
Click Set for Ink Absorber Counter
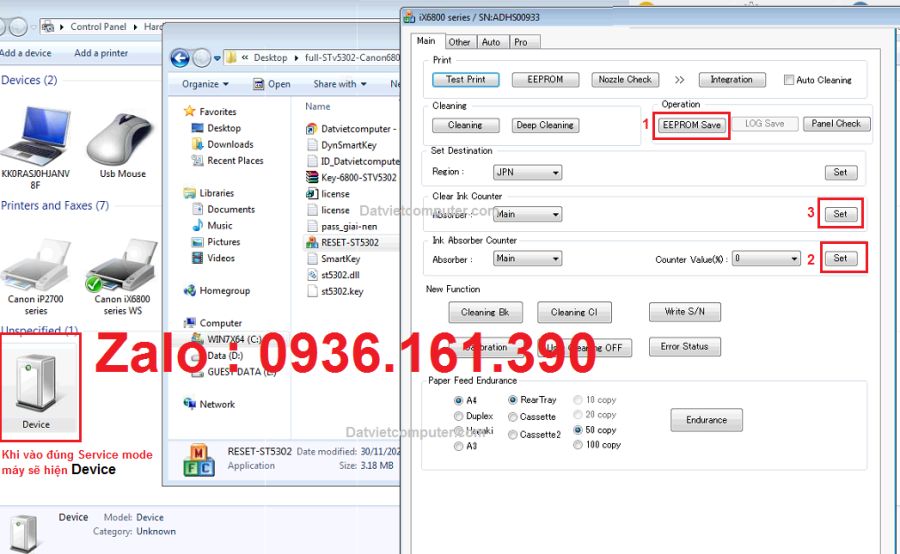(840, 258)
